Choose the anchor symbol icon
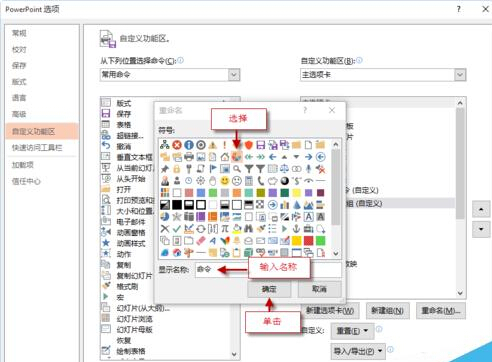The width and height of the screenshot is (492, 362). (x=296, y=229)
